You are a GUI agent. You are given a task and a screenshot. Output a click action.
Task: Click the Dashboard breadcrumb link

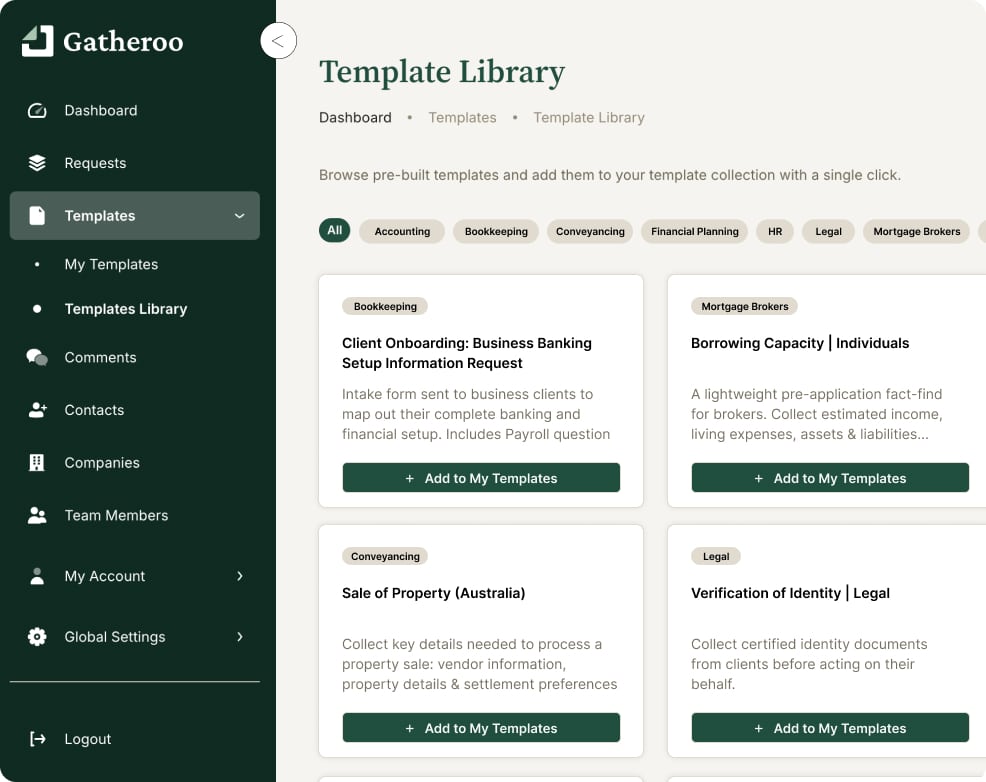tap(355, 118)
